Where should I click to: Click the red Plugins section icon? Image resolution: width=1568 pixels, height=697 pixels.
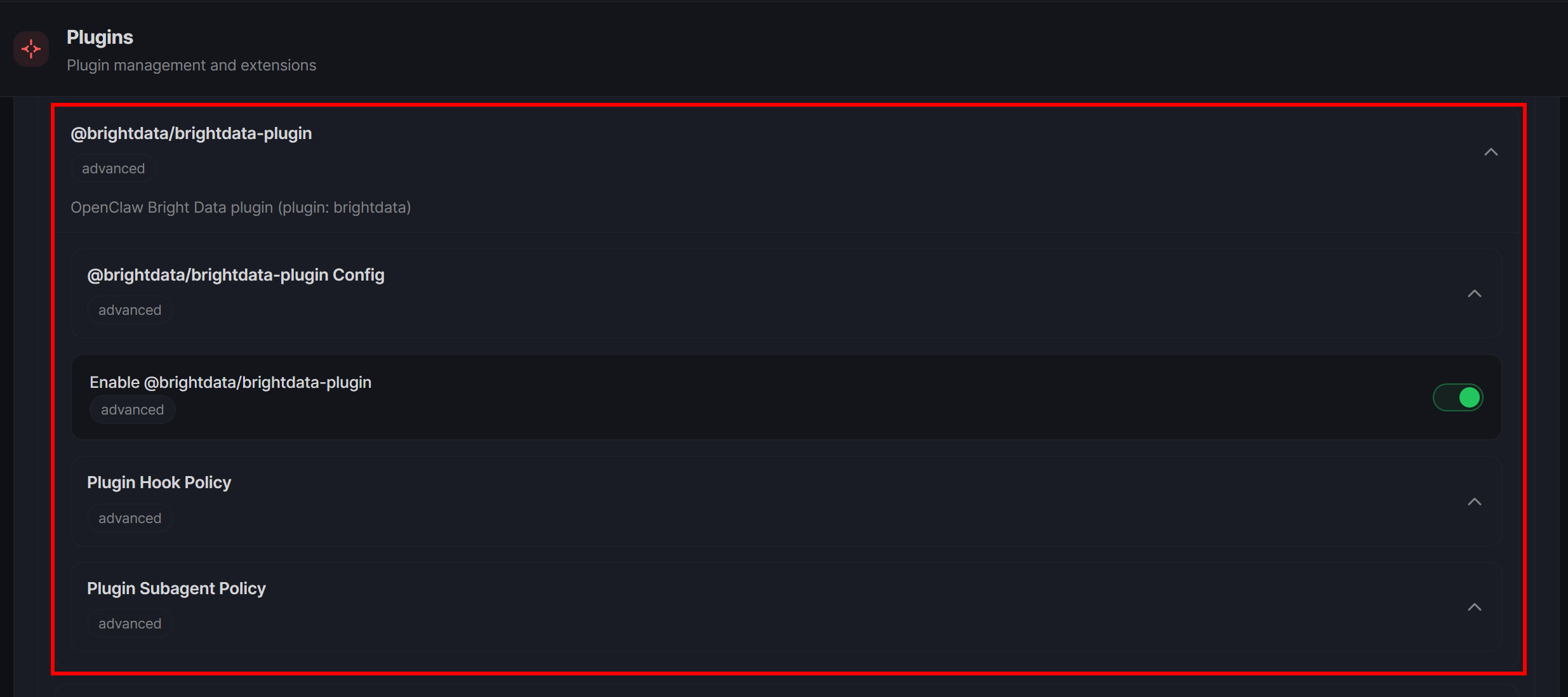[x=31, y=49]
